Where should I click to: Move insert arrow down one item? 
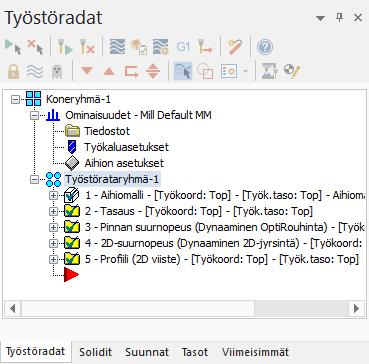tap(87, 71)
